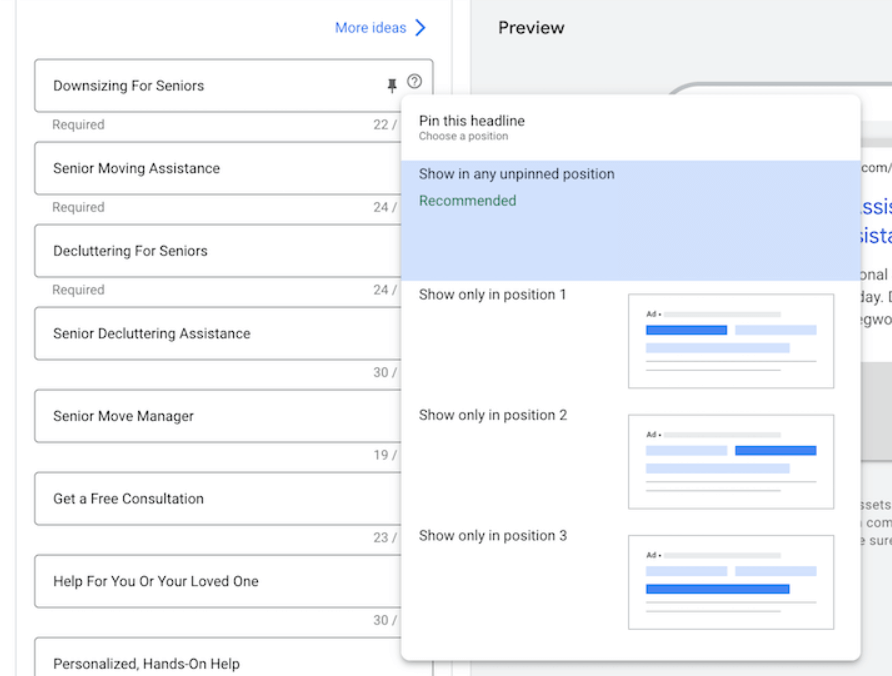The width and height of the screenshot is (892, 676).
Task: Click the Preview panel heading
Action: coord(531,28)
